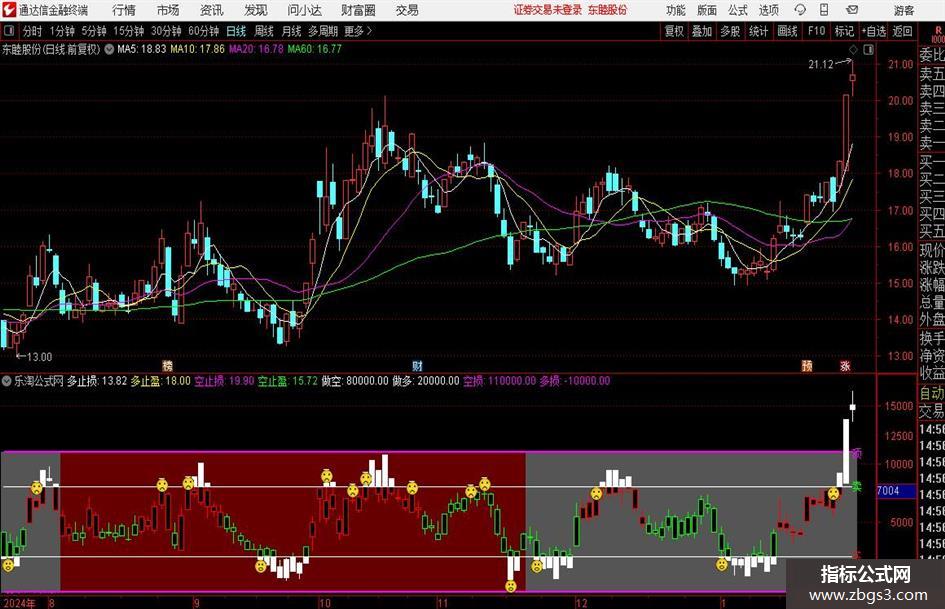Click the 多股 multi-stock button
Viewport: 945px width, 609px height.
coord(730,31)
